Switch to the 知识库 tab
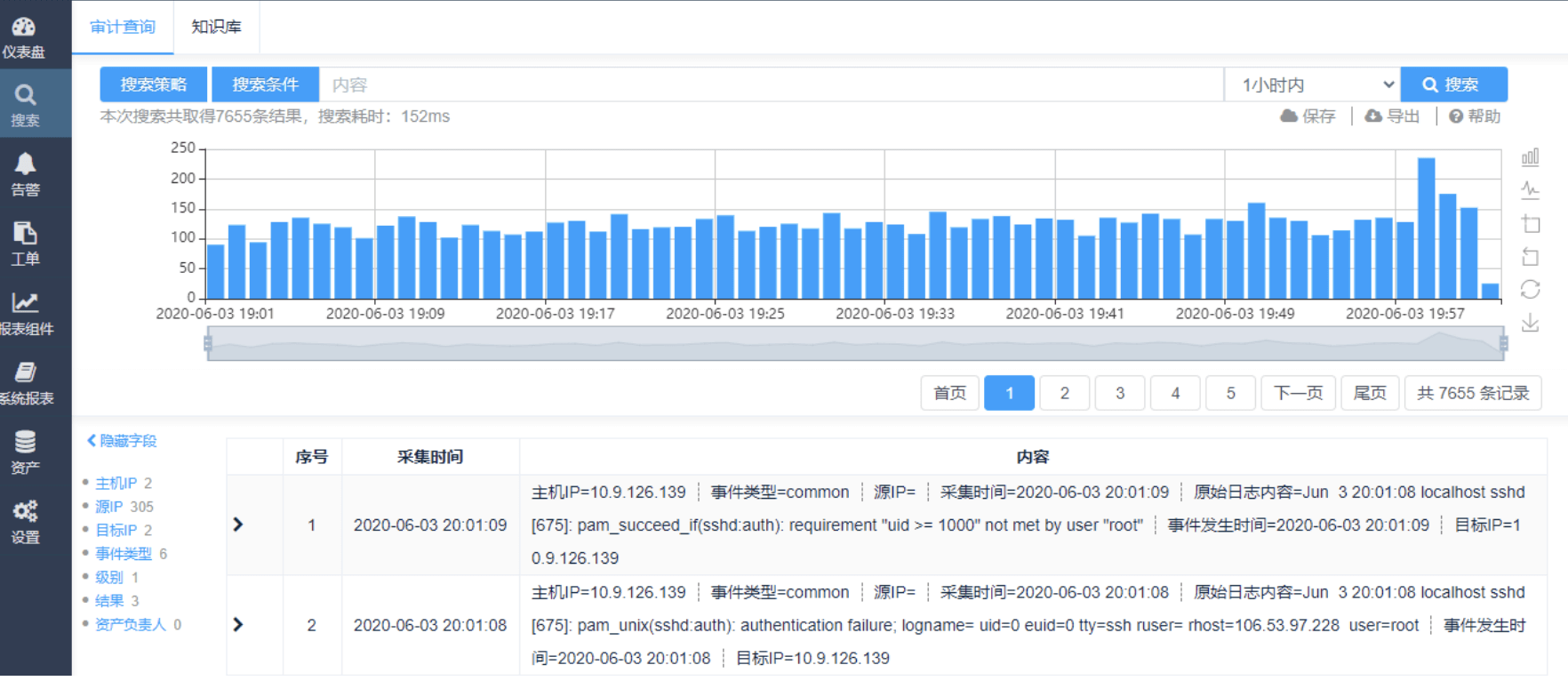The image size is (1568, 681). click(216, 27)
